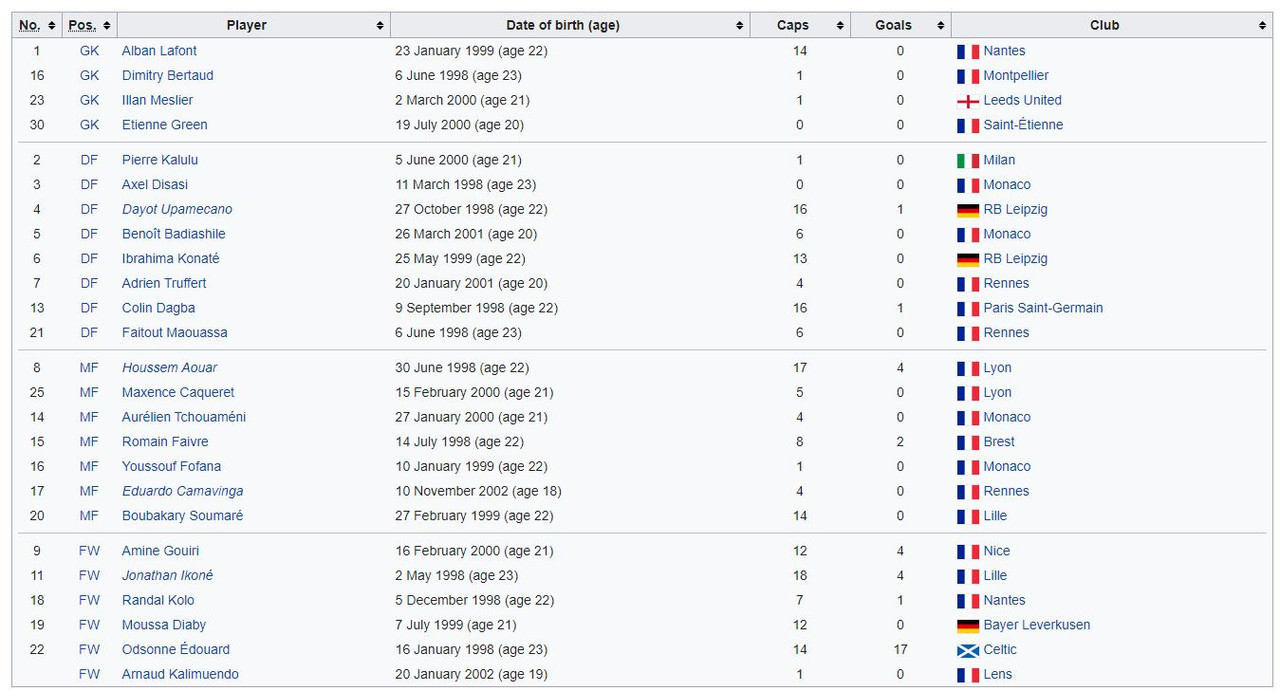Sort players by Goals column

point(941,25)
